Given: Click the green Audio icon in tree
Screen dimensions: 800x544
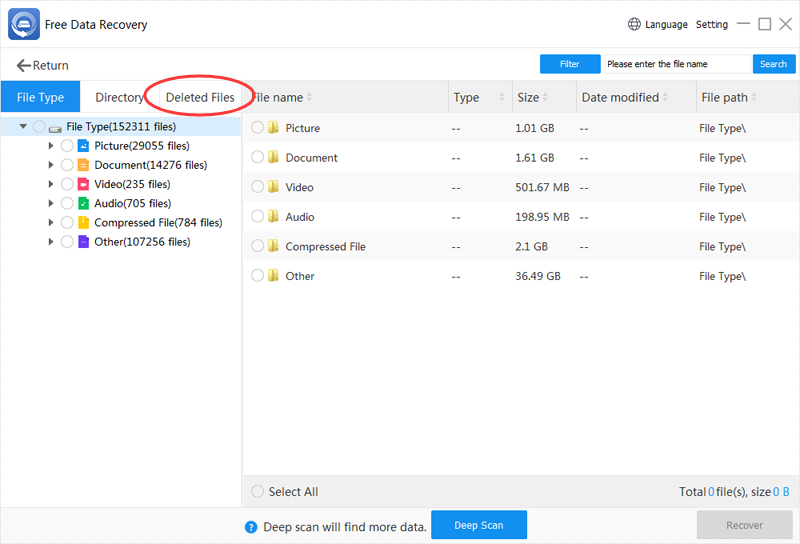Looking at the screenshot, I should pyautogui.click(x=84, y=204).
